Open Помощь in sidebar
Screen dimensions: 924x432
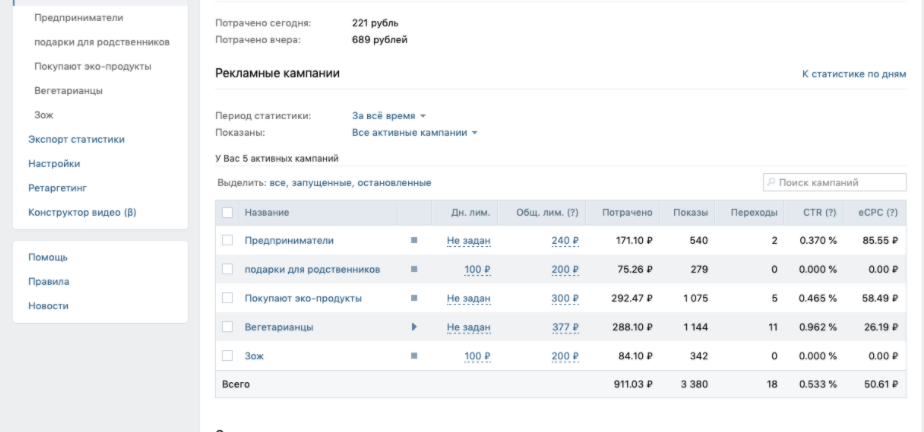coord(48,258)
